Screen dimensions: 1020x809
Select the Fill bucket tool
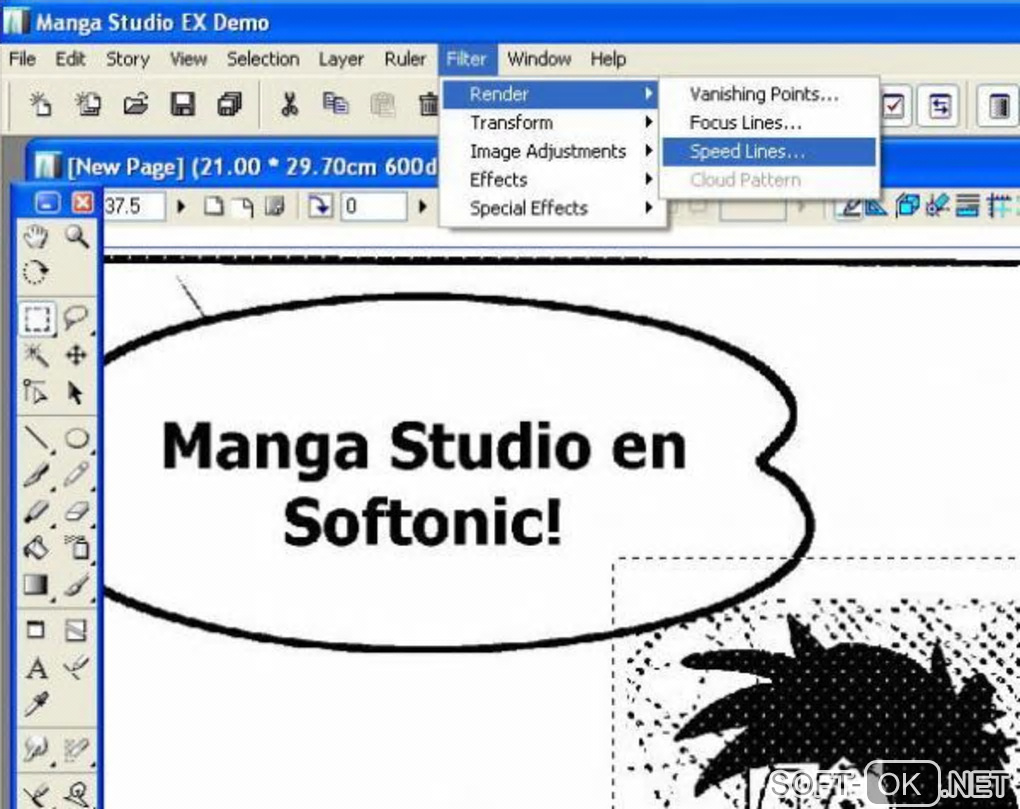click(36, 548)
